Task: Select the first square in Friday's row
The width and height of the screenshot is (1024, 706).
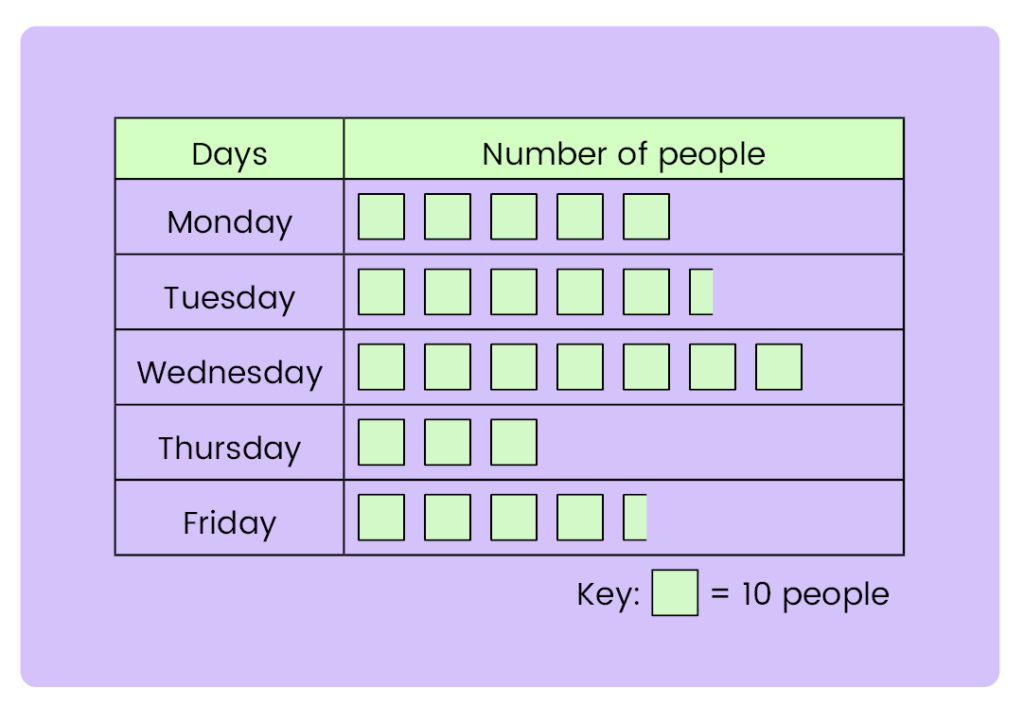Action: [x=381, y=517]
